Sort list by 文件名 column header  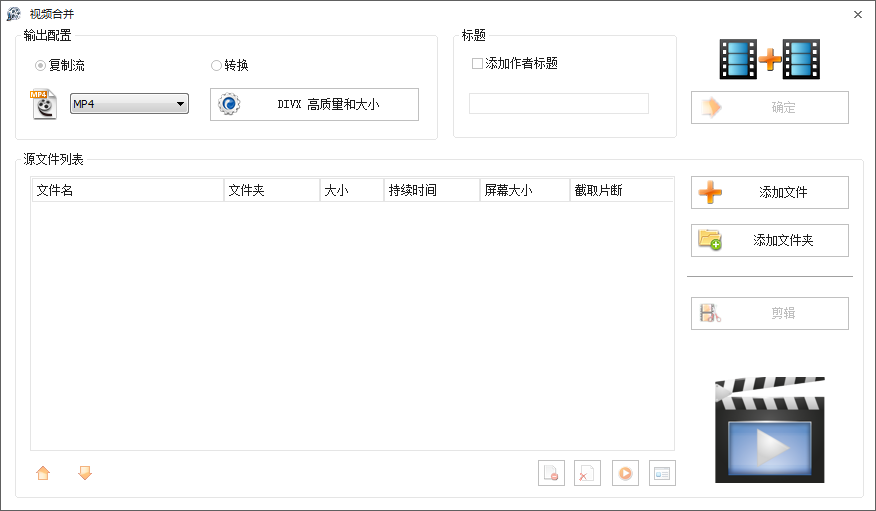127,190
